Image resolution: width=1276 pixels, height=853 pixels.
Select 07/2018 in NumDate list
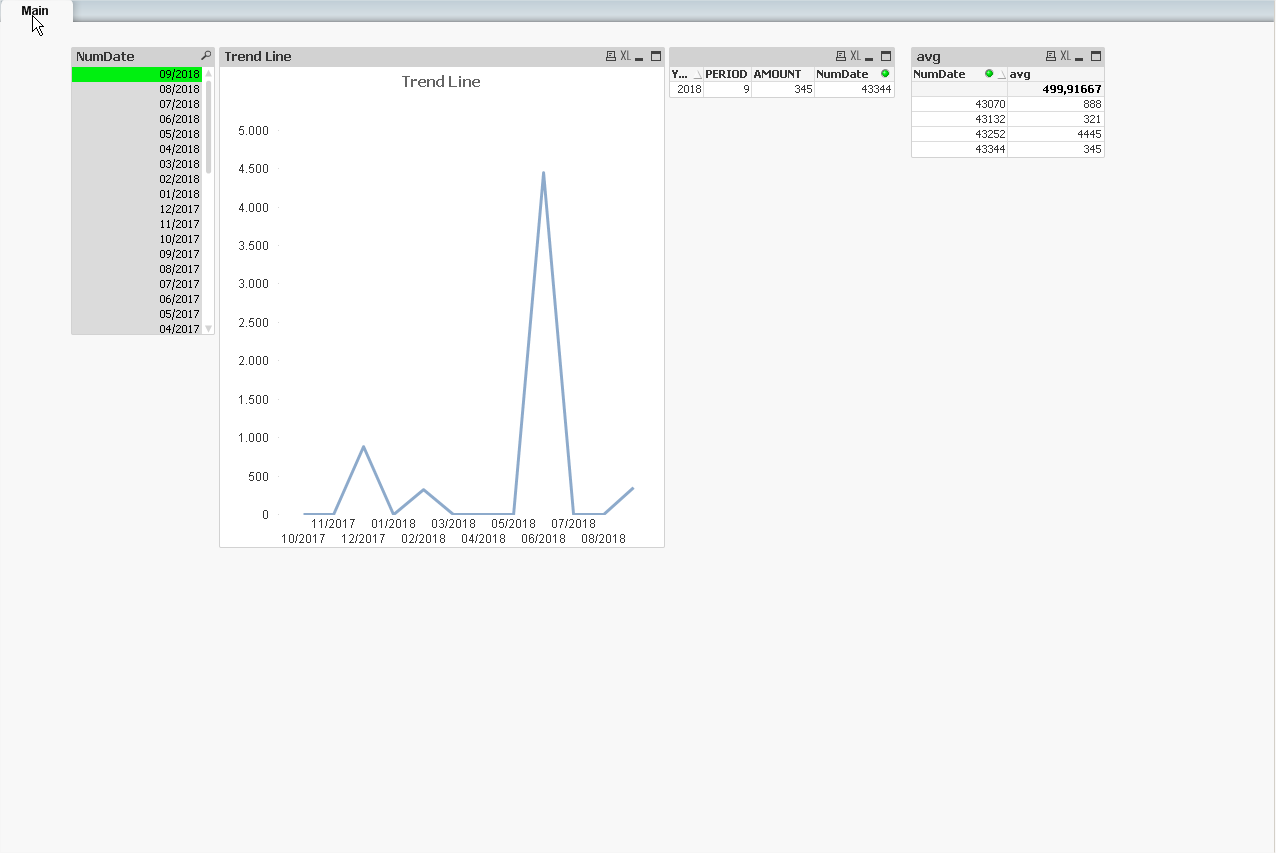[137, 104]
